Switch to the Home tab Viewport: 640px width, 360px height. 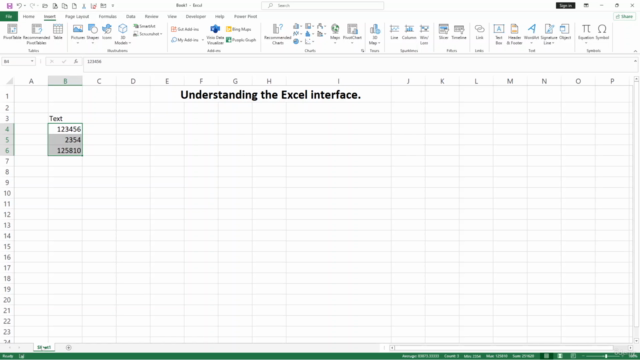click(x=29, y=16)
